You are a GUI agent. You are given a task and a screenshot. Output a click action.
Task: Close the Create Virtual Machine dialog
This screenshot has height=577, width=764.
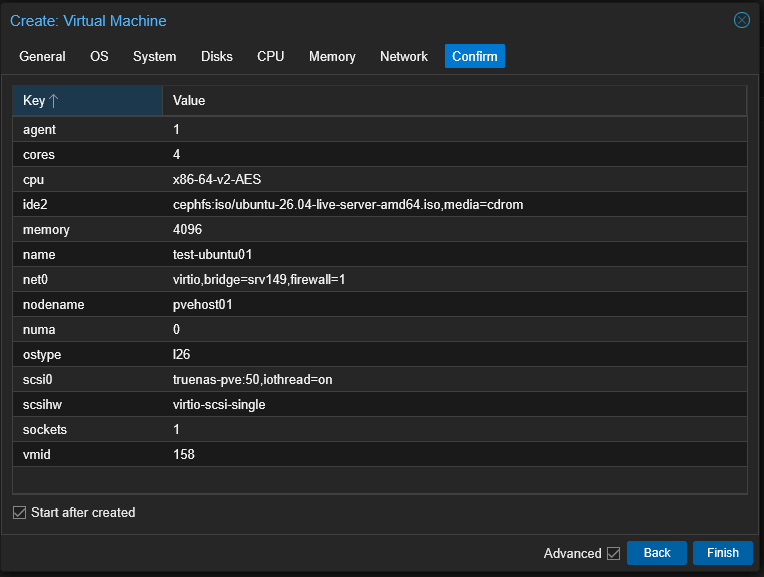742,20
